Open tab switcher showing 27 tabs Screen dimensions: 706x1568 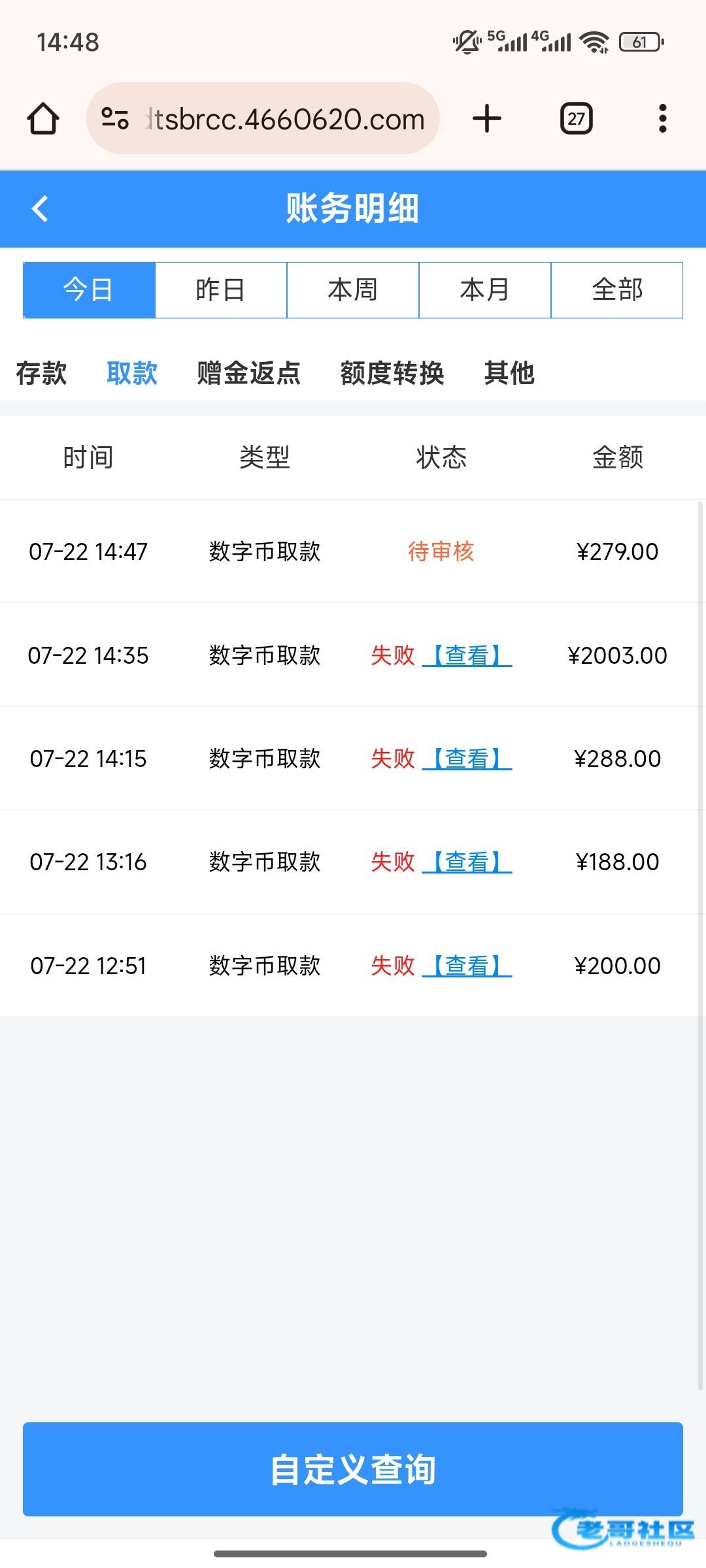point(576,119)
